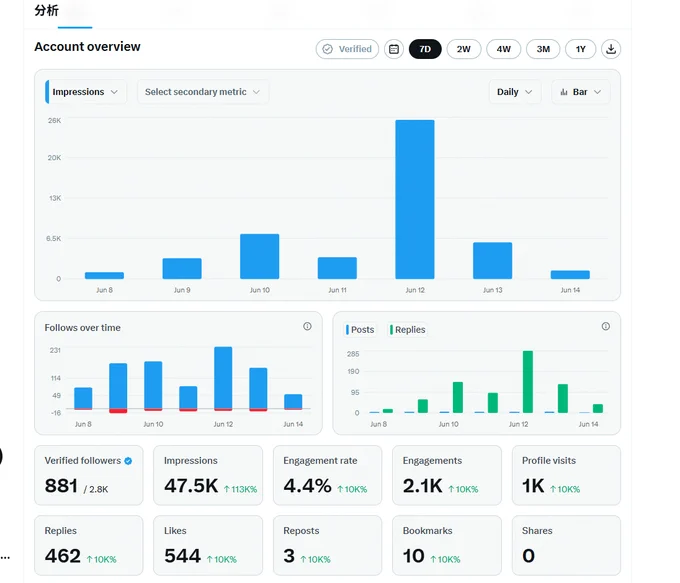Click the verified badge beside Verified followers

click(128, 461)
